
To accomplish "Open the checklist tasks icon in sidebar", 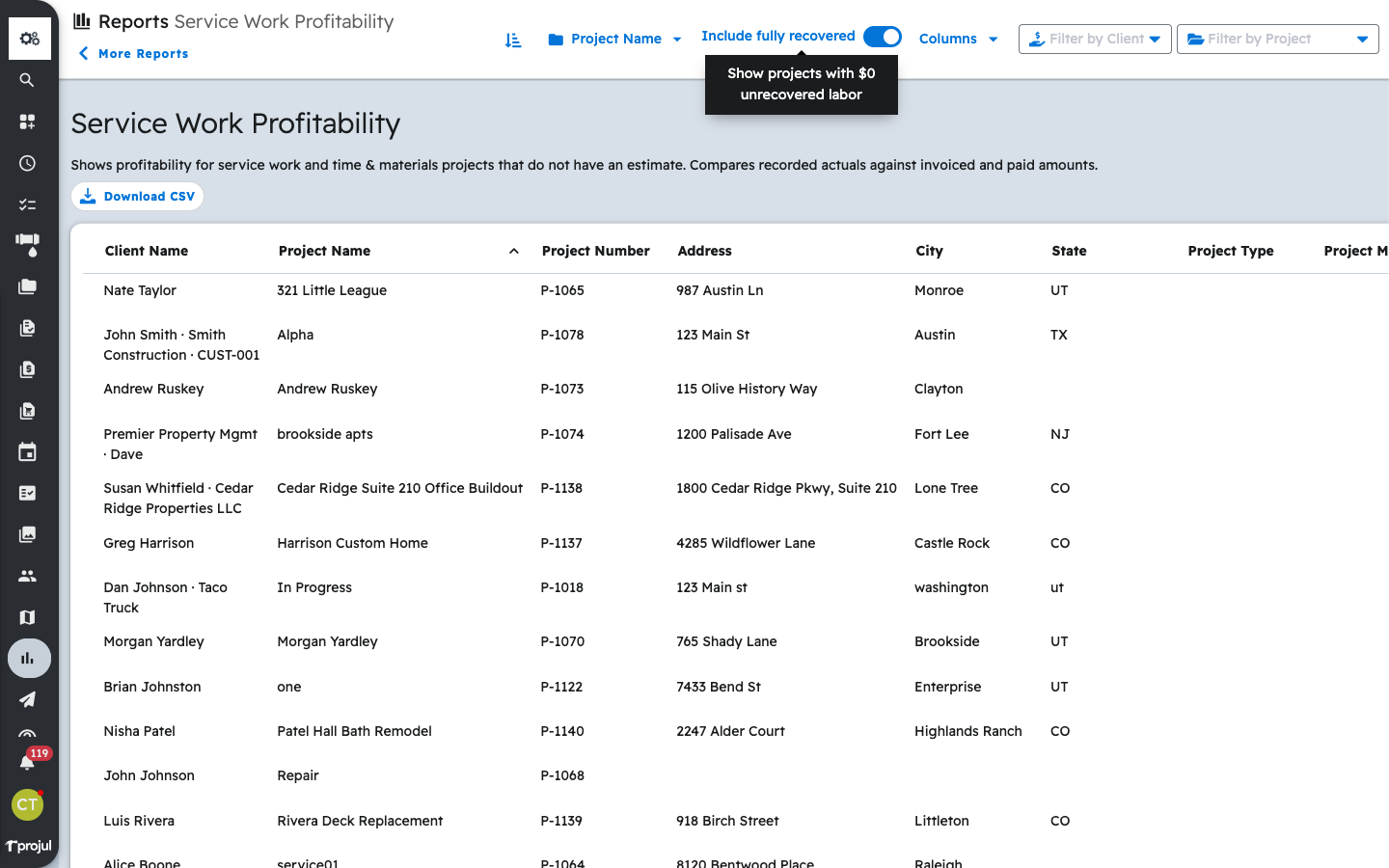I will tap(27, 204).
